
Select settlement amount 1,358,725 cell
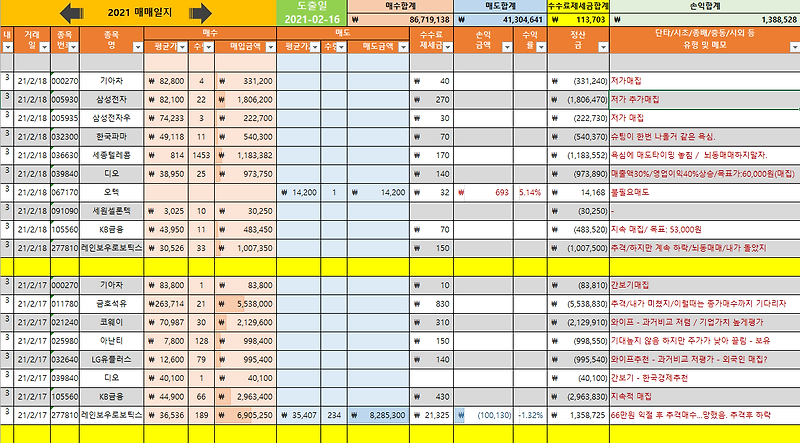[x=579, y=415]
